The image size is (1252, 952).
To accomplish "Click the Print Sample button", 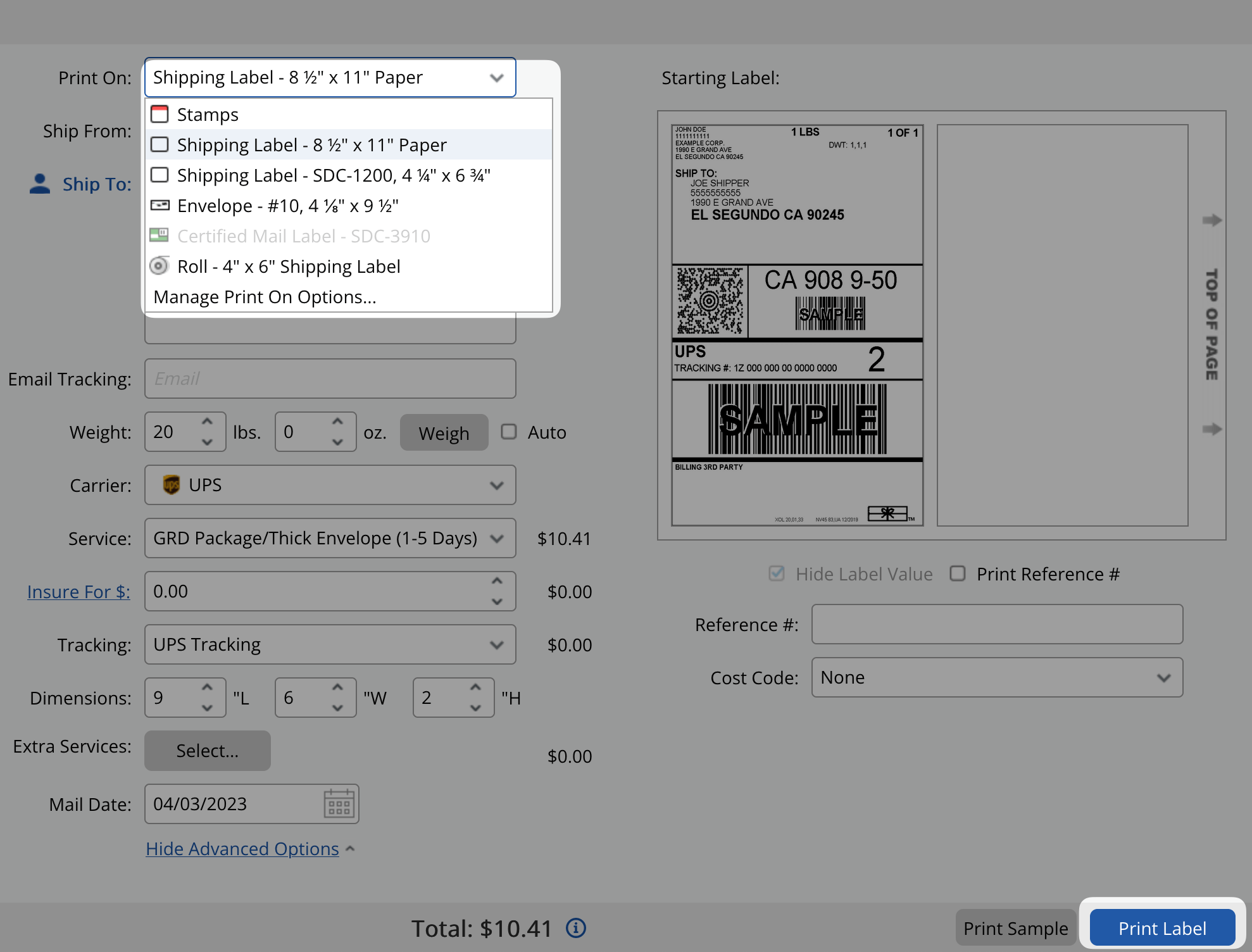I will (x=1015, y=928).
